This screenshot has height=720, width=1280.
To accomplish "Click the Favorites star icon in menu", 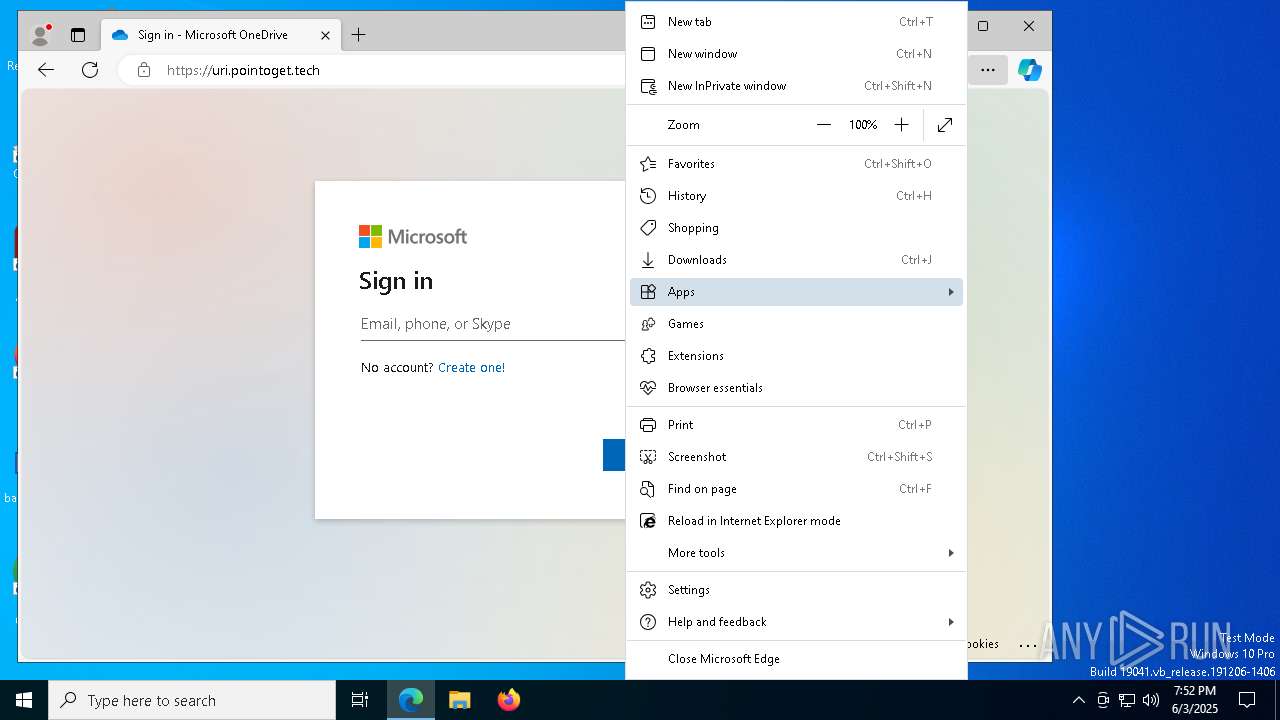I will pos(648,164).
